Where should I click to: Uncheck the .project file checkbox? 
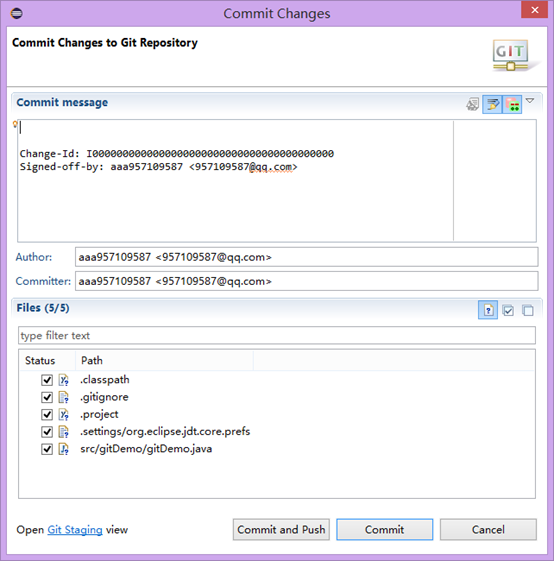[x=47, y=414]
